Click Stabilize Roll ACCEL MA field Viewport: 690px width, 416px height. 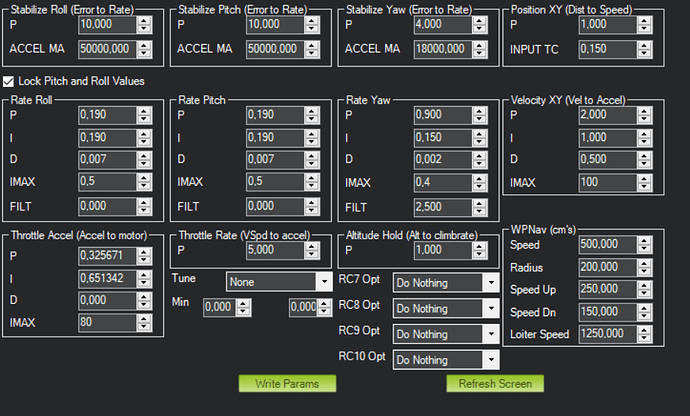point(107,49)
